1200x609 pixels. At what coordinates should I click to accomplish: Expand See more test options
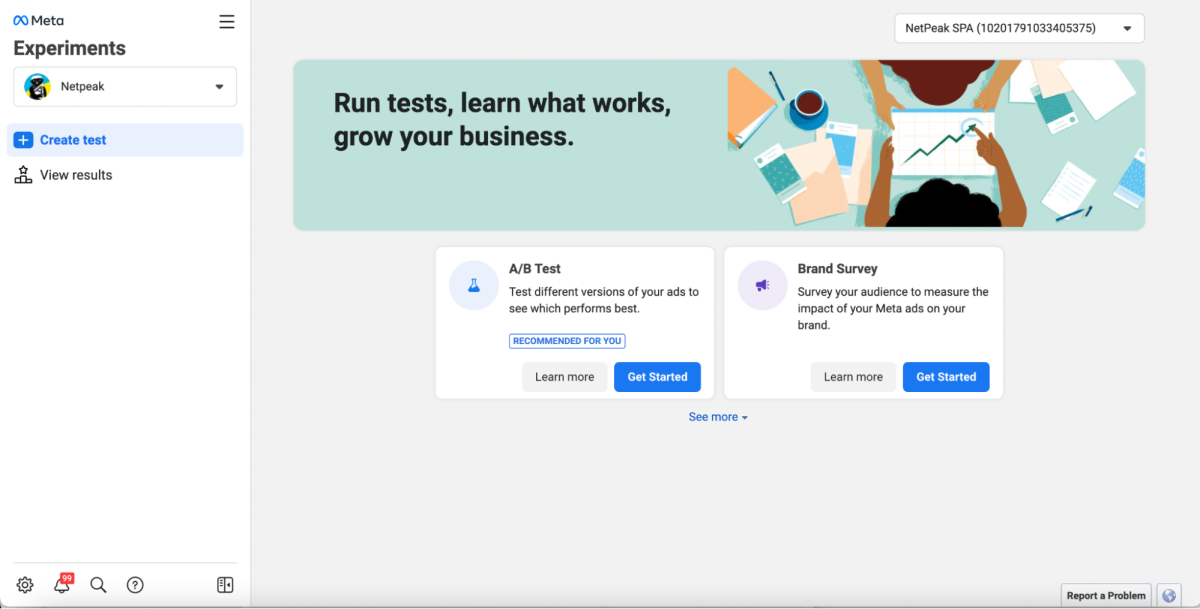coord(718,417)
